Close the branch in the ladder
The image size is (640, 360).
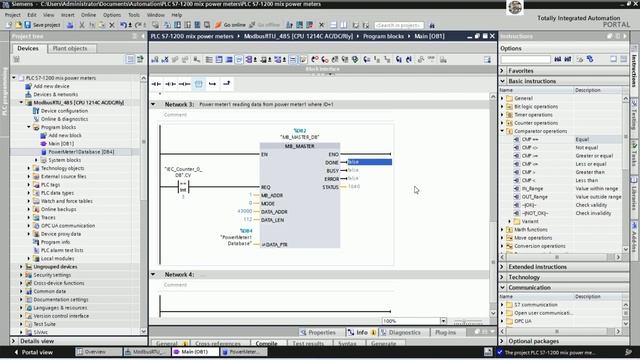pyautogui.click(x=227, y=84)
